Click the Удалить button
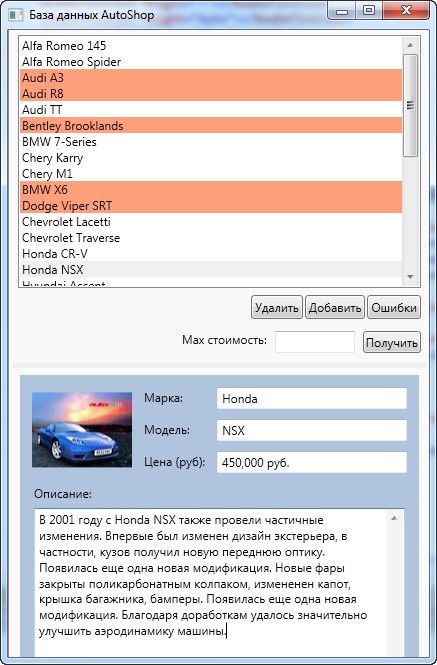Image resolution: width=437 pixels, height=665 pixels. [x=277, y=307]
